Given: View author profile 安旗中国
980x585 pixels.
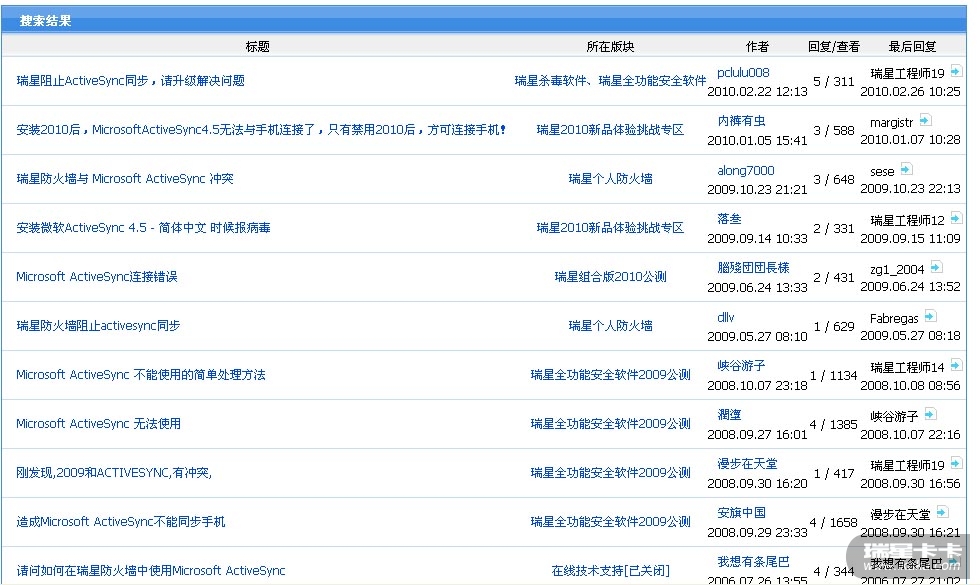Looking at the screenshot, I should tap(741, 512).
